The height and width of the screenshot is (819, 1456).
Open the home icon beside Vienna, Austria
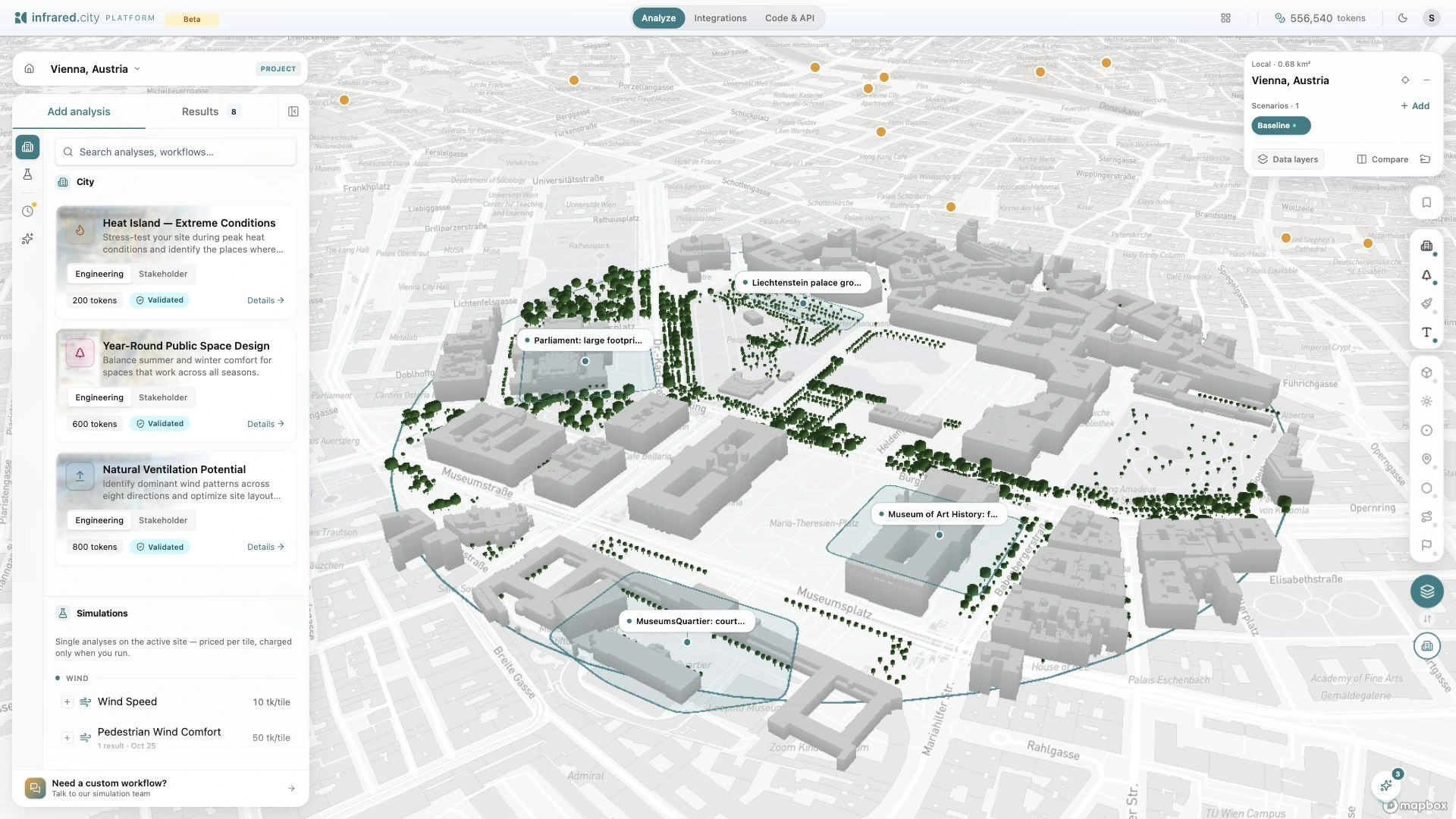30,69
